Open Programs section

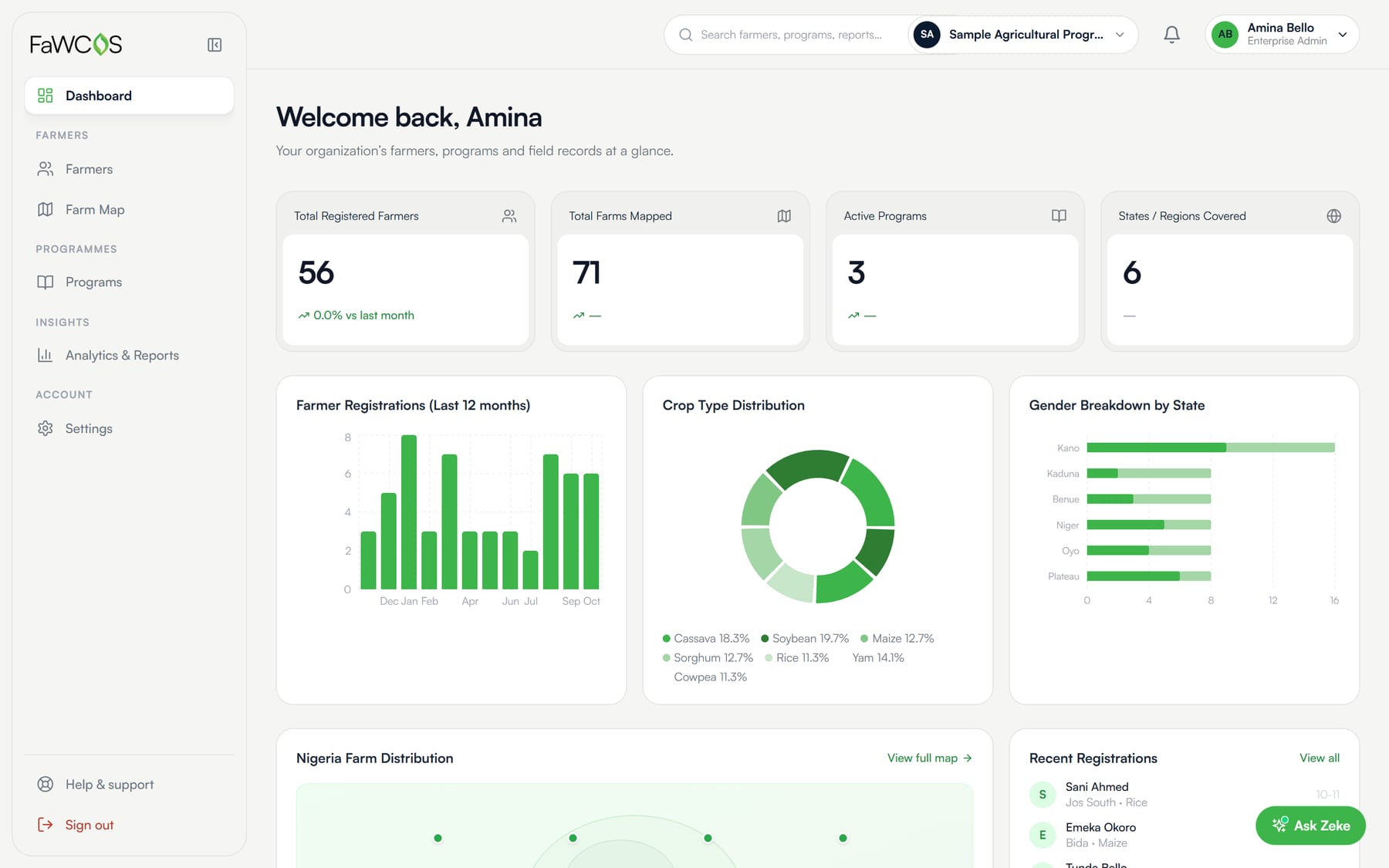pyautogui.click(x=129, y=282)
